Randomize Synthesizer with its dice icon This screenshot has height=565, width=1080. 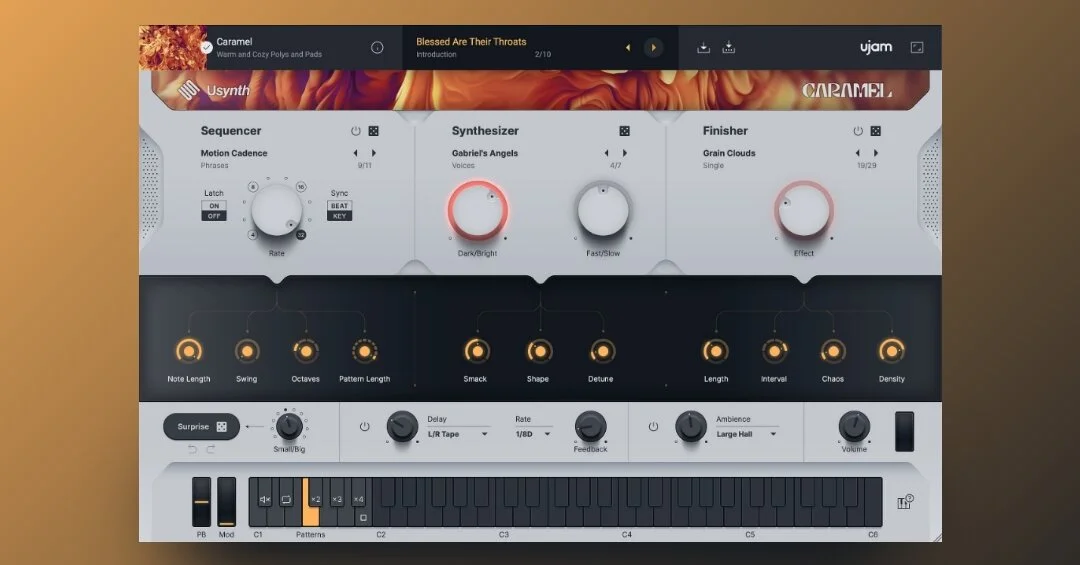624,131
